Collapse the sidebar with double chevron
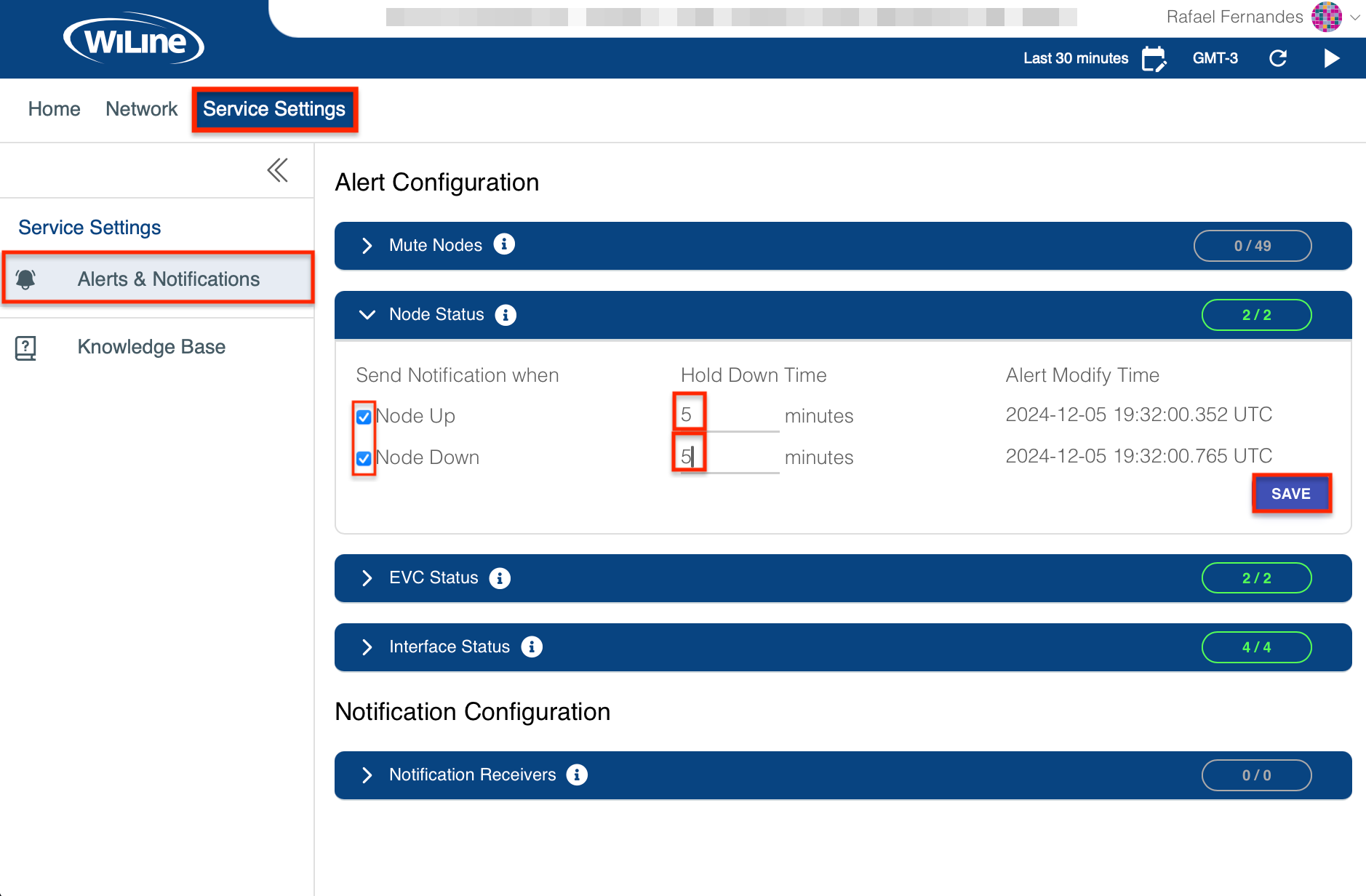Image resolution: width=1366 pixels, height=896 pixels. coord(277,170)
